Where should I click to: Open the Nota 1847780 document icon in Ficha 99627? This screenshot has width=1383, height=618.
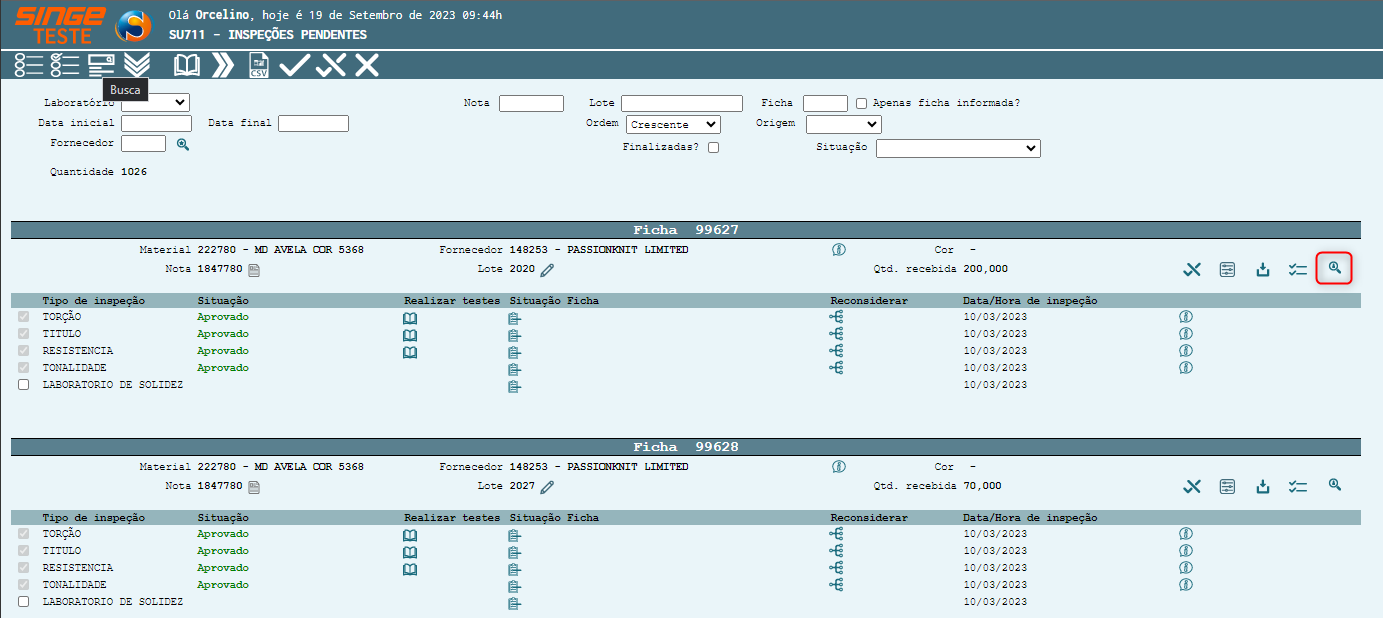coord(254,270)
